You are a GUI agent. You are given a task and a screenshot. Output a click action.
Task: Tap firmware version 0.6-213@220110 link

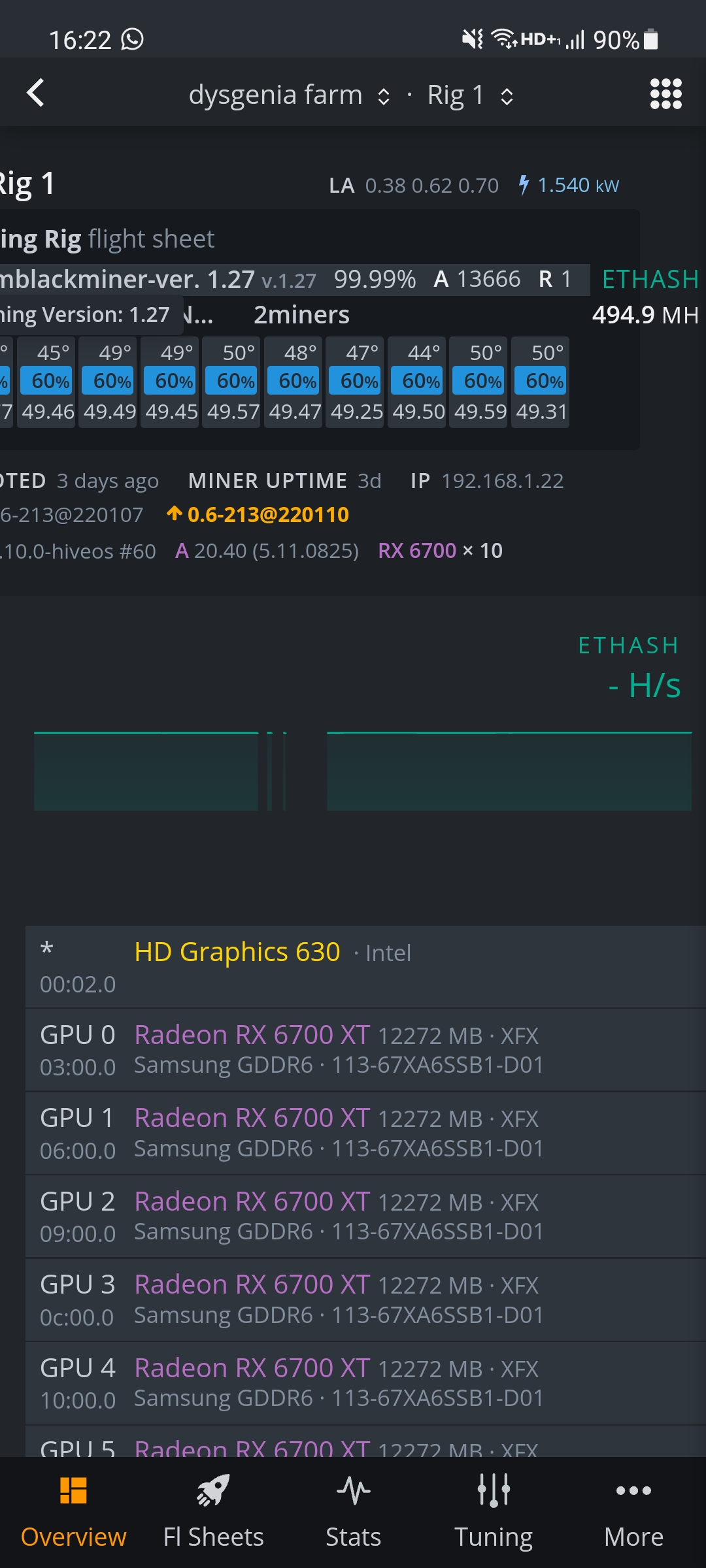click(267, 514)
